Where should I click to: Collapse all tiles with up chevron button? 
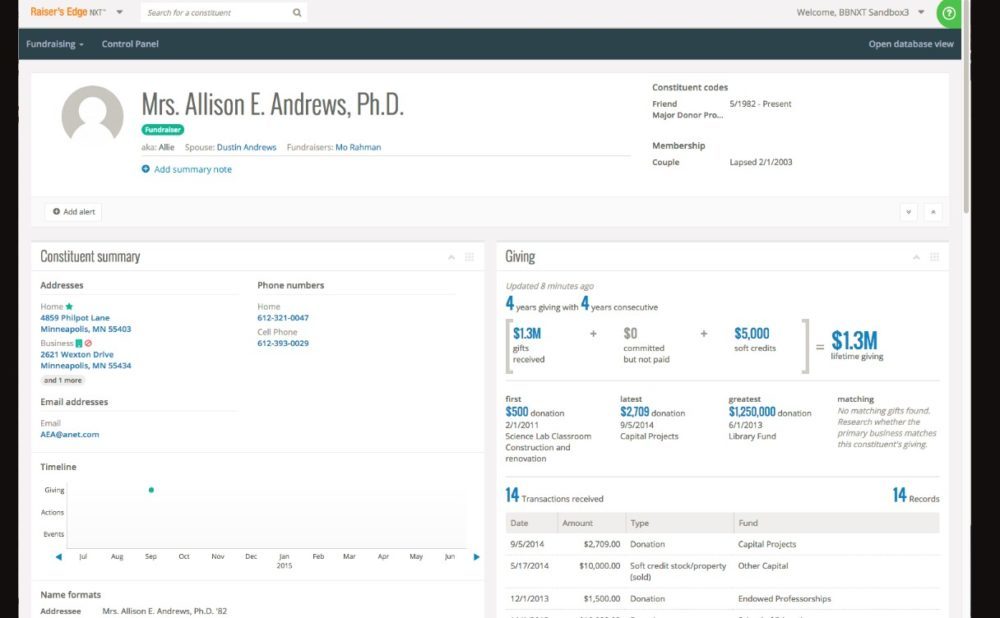932,212
